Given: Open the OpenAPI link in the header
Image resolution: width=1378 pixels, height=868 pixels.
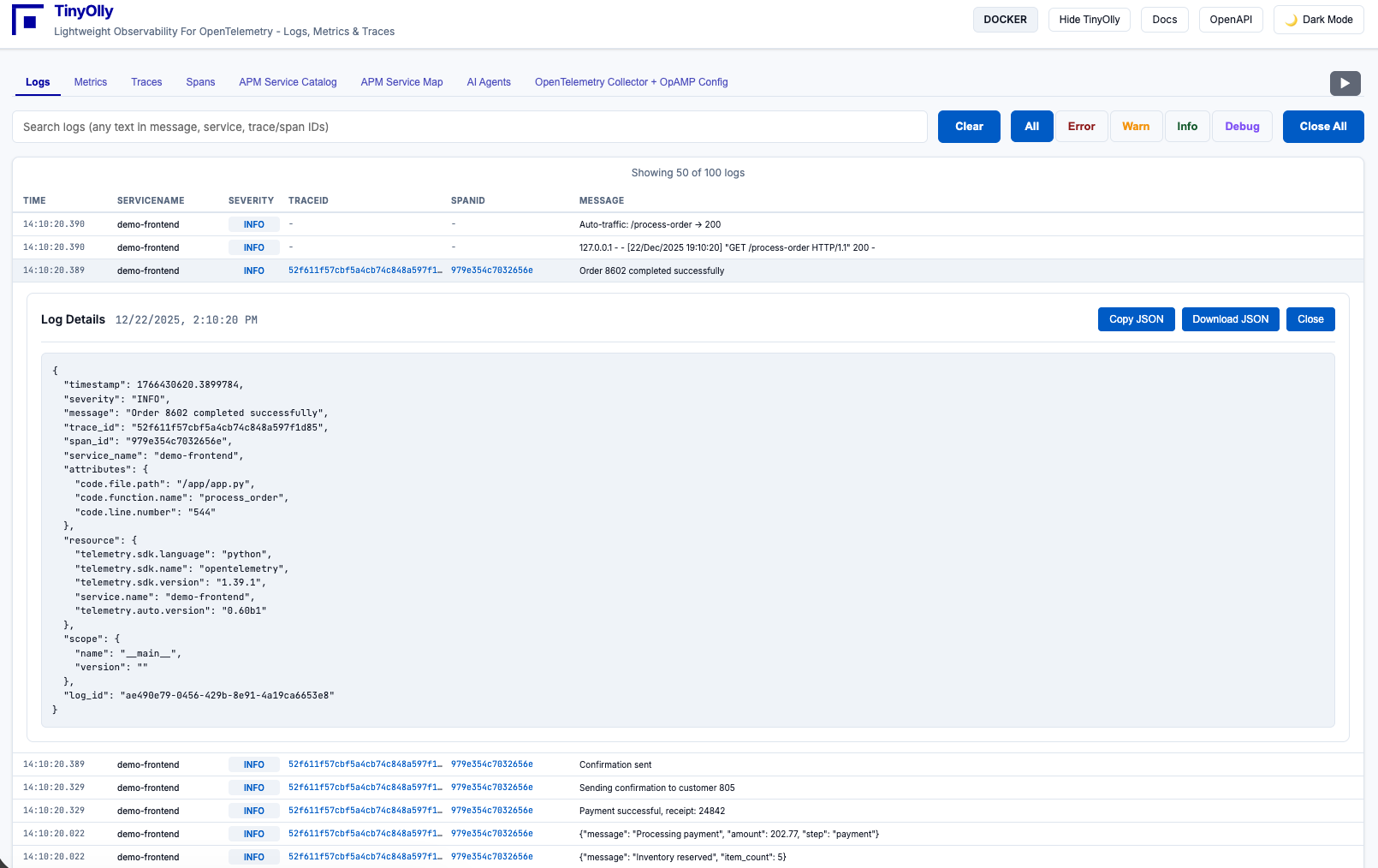Looking at the screenshot, I should tap(1230, 20).
